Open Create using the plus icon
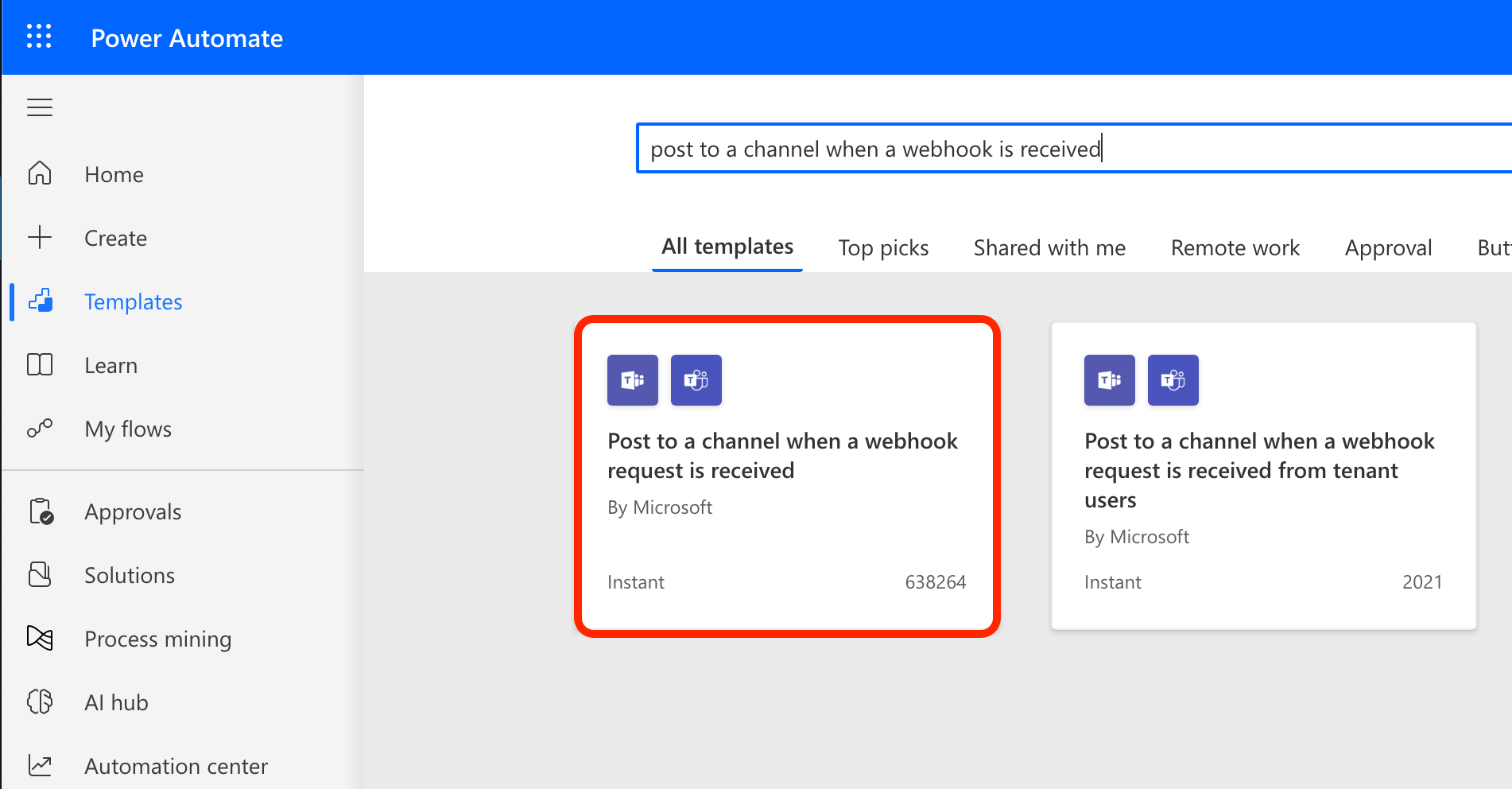The width and height of the screenshot is (1512, 789). pyautogui.click(x=39, y=237)
